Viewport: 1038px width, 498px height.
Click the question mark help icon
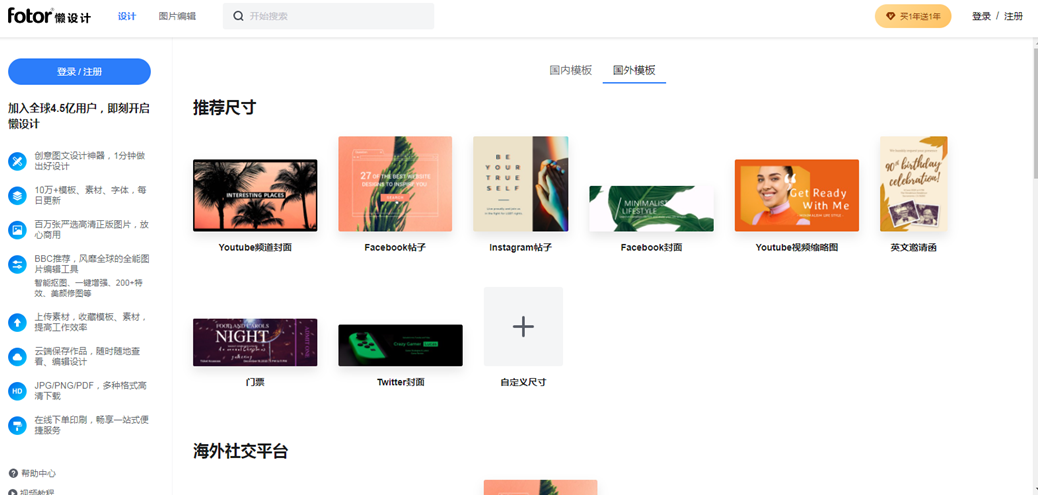point(13,473)
